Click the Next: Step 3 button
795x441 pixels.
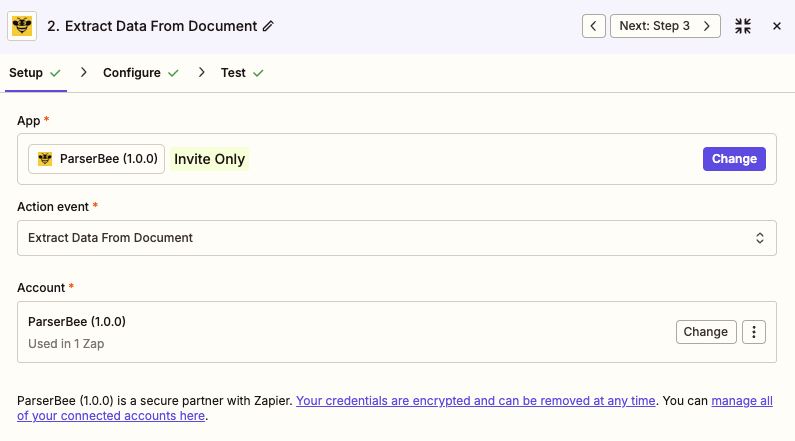[665, 26]
